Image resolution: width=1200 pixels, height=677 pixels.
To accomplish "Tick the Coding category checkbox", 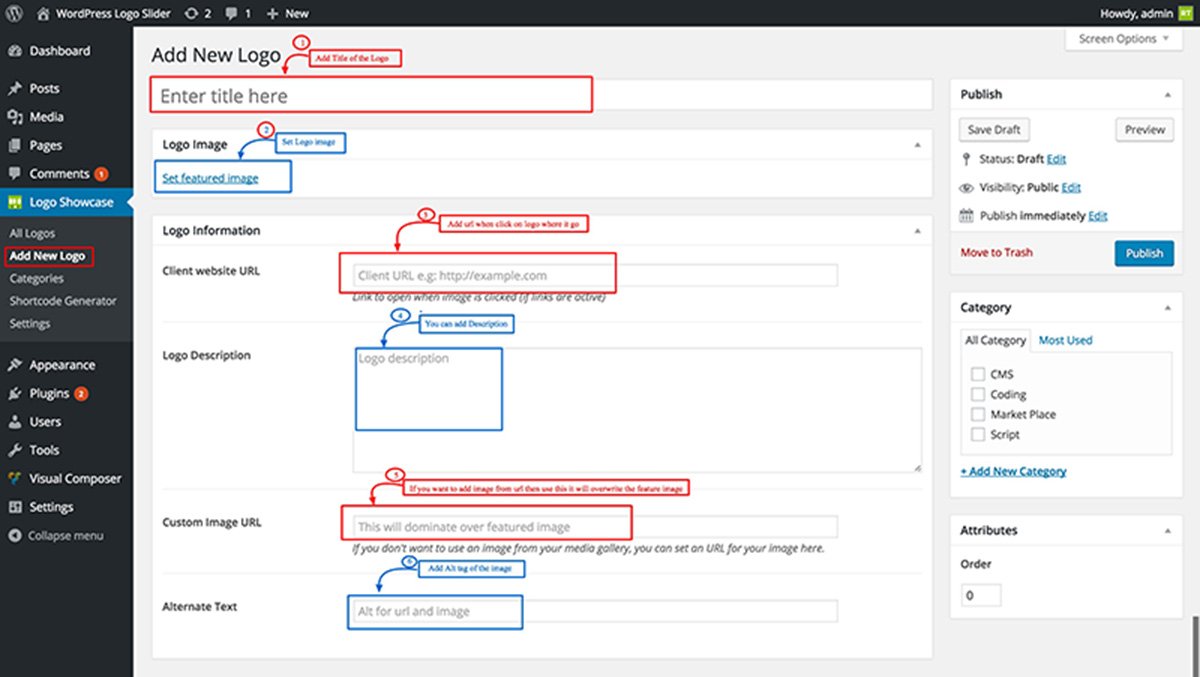I will pos(978,394).
